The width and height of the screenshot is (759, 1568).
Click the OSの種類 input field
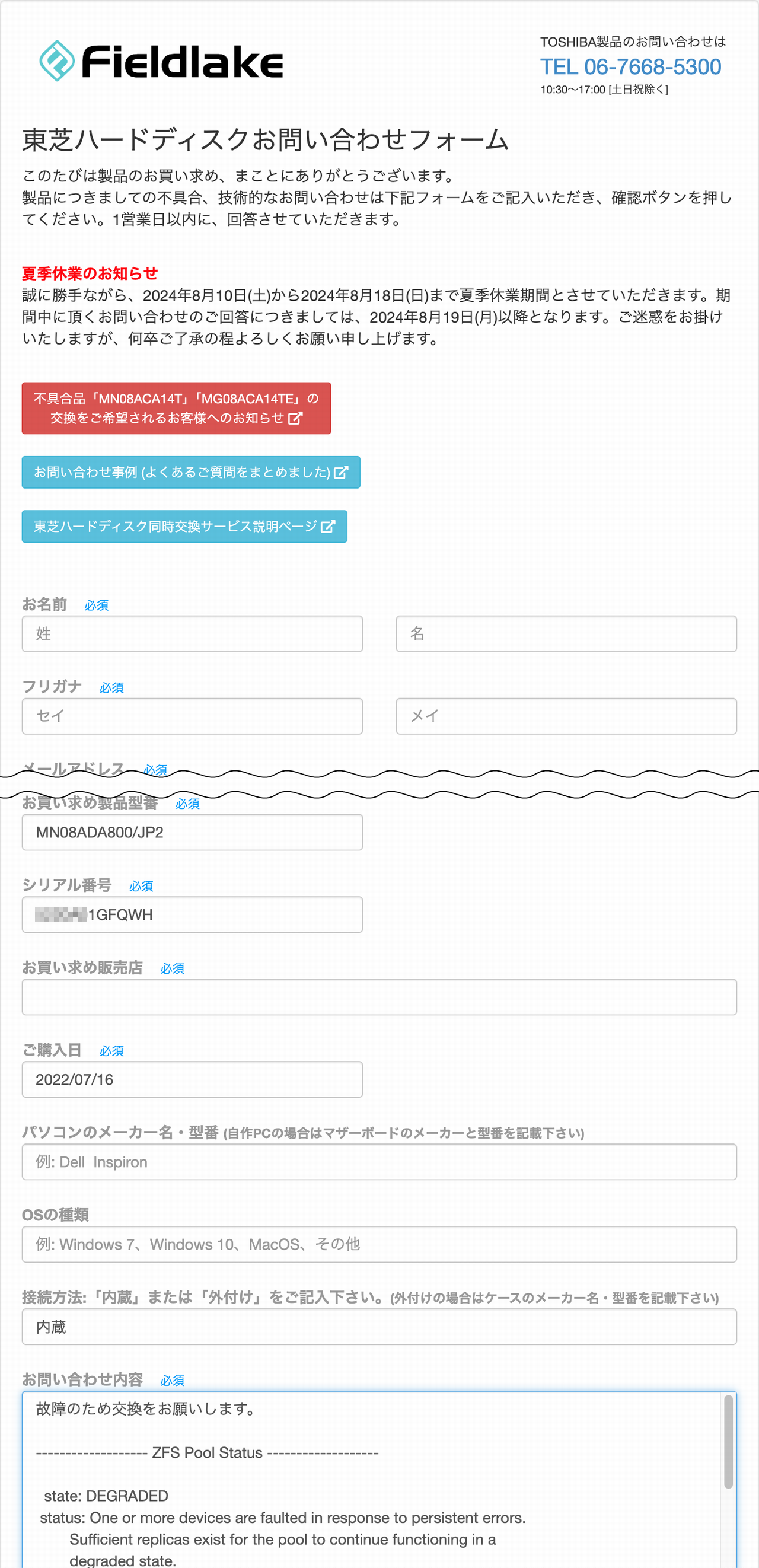pyautogui.click(x=379, y=1244)
